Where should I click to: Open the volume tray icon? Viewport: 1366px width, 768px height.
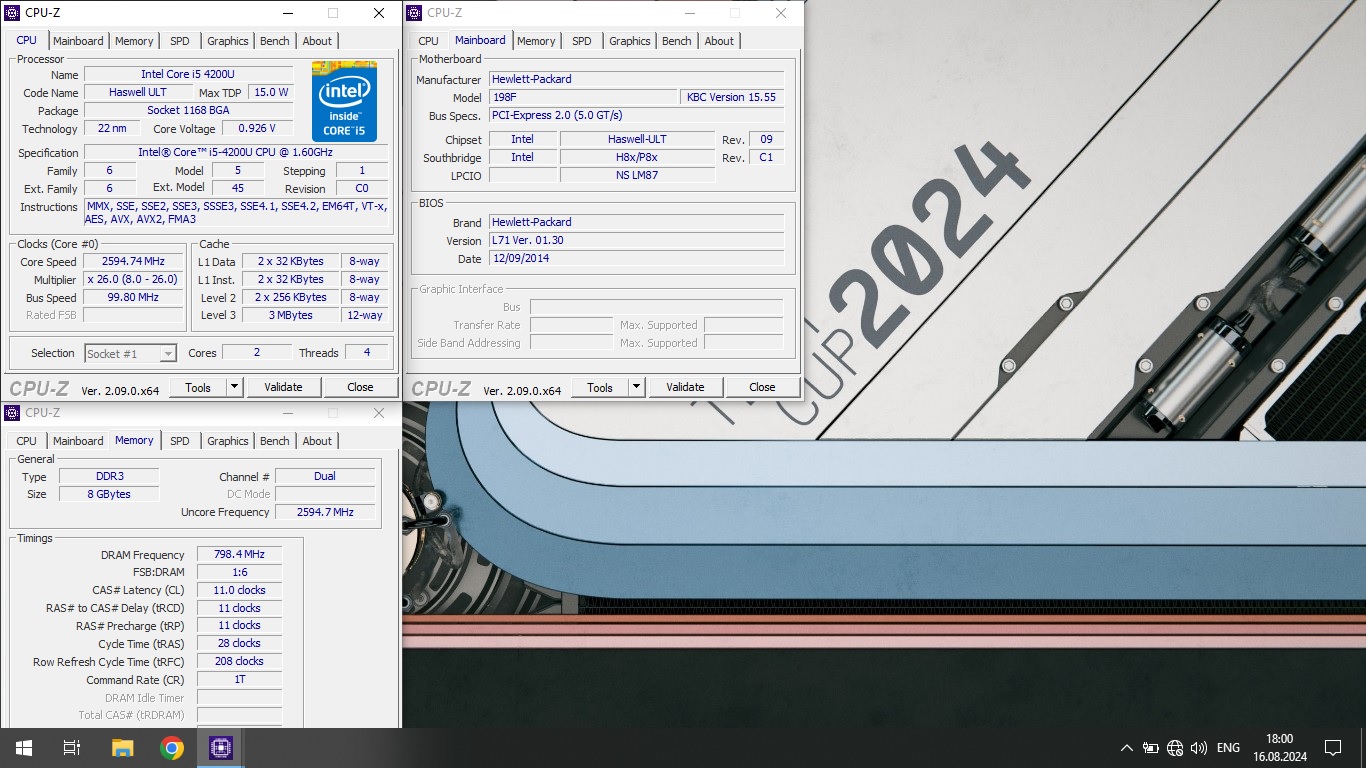click(1199, 748)
